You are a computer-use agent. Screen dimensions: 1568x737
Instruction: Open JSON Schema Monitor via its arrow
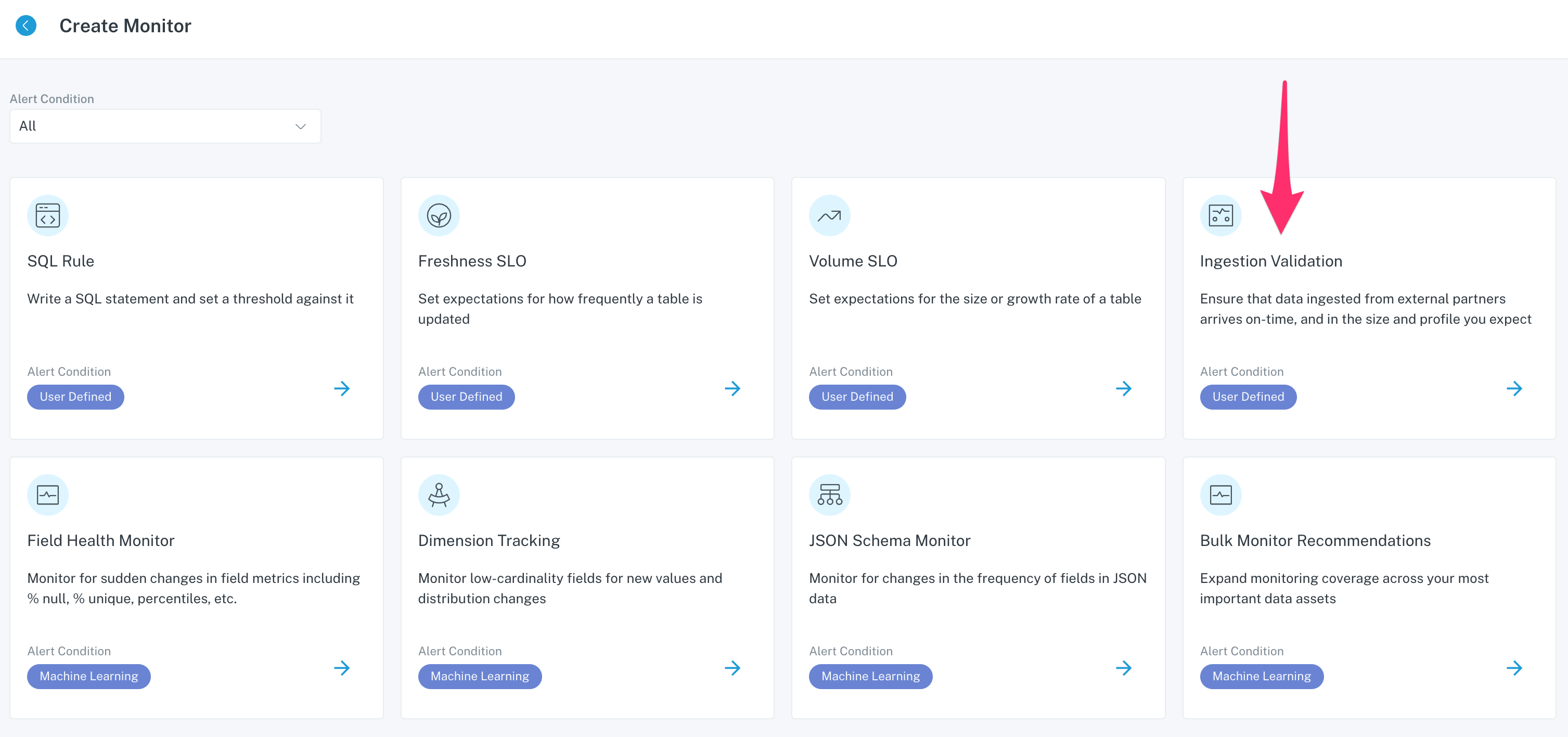pos(1123,668)
